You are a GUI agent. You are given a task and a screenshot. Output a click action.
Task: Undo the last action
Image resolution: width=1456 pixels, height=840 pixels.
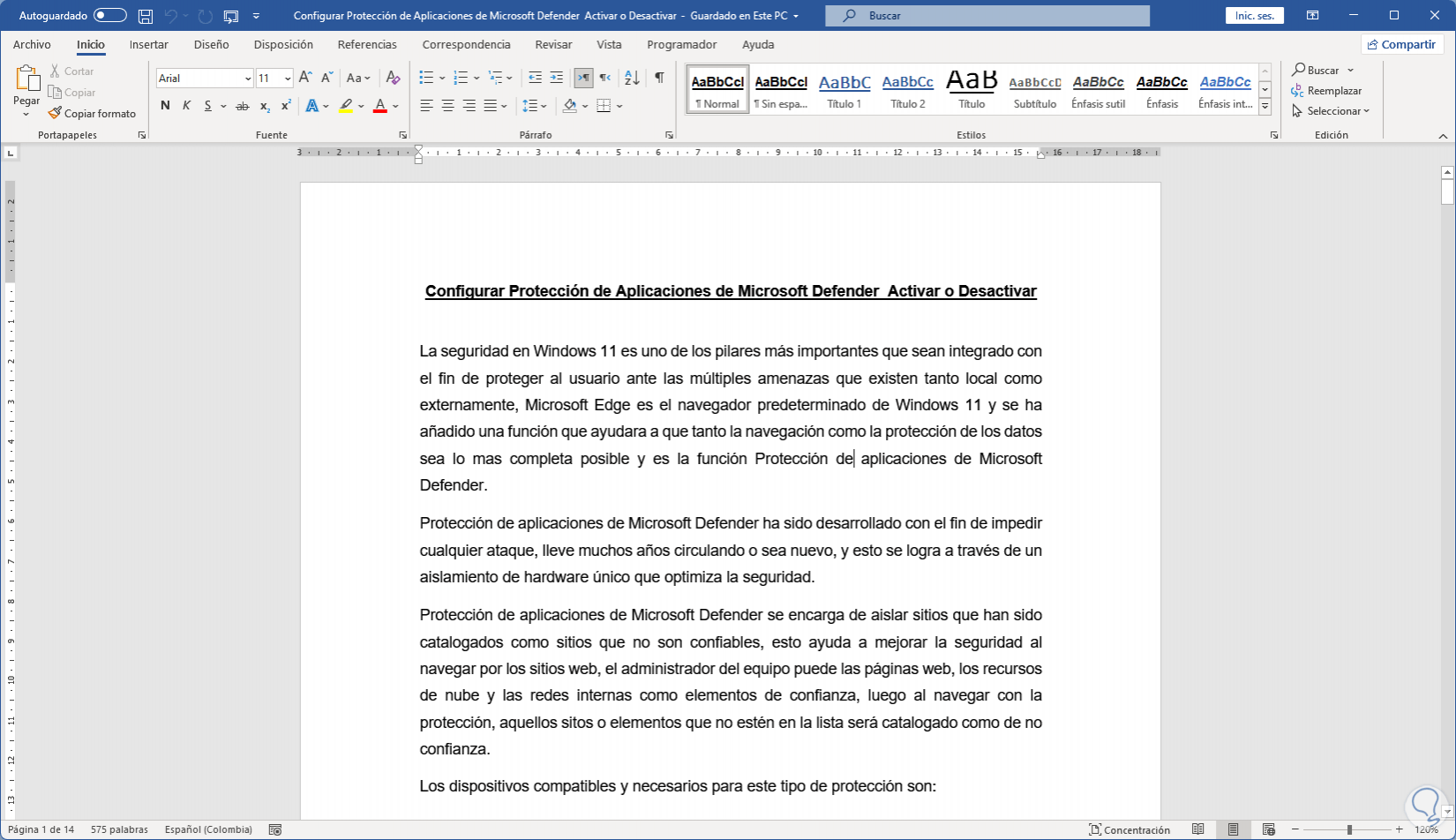tap(171, 16)
